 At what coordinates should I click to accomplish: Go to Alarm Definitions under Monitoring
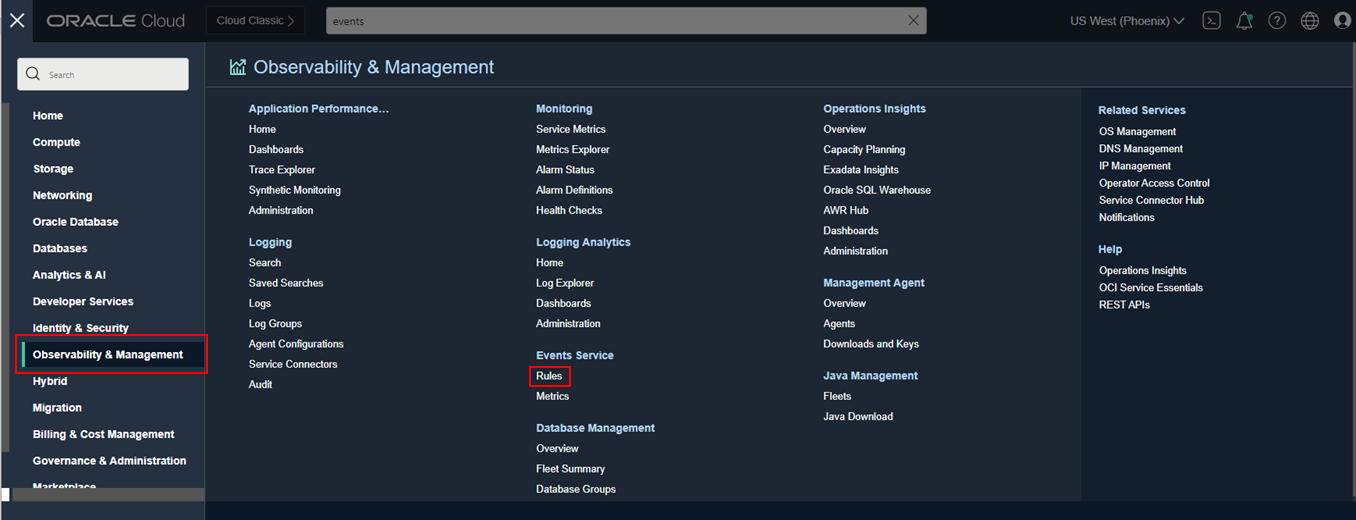click(x=574, y=190)
